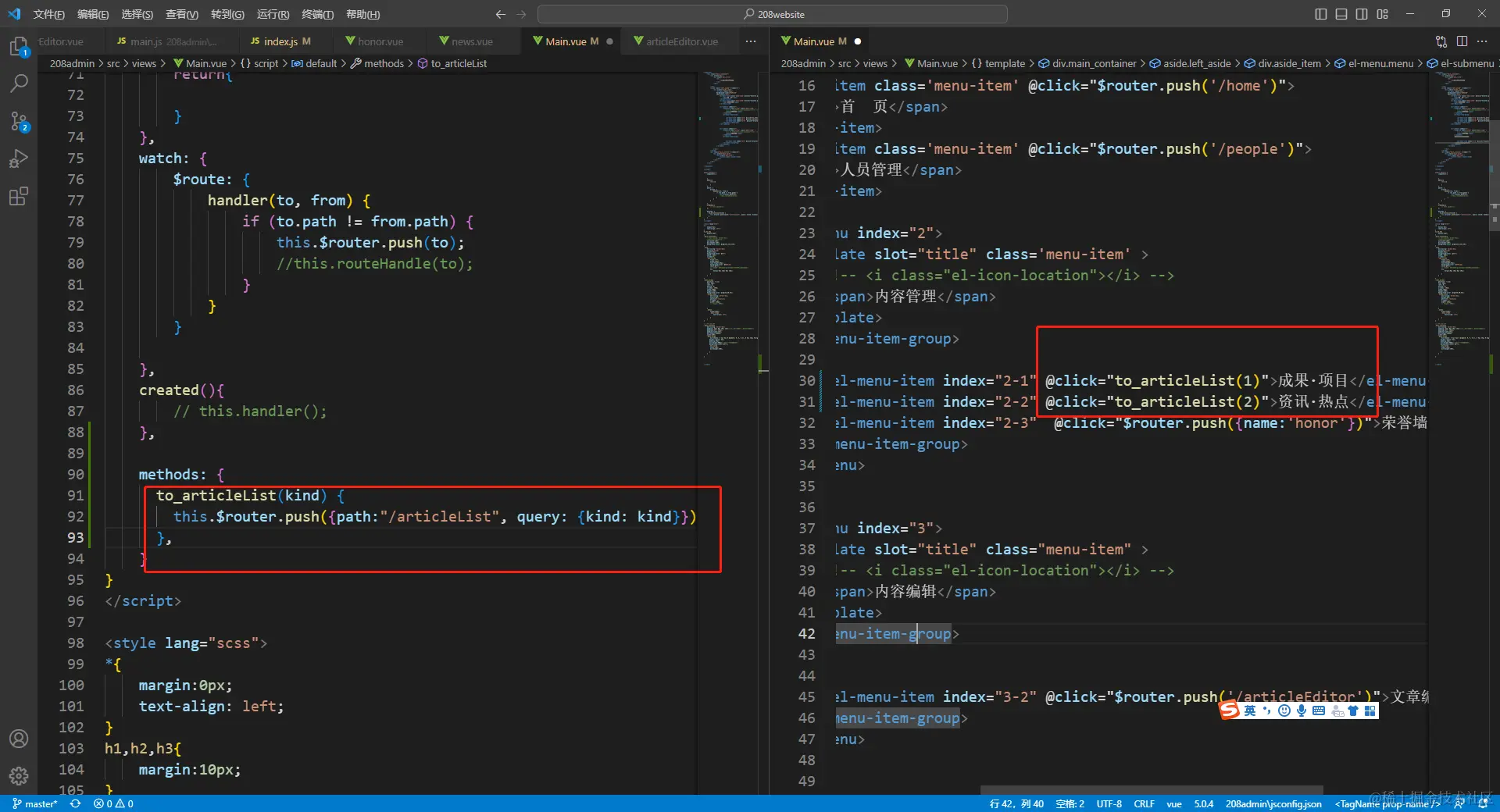The height and width of the screenshot is (812, 1500).
Task: Click the right editor horizontal scrollbar
Action: 1152,790
